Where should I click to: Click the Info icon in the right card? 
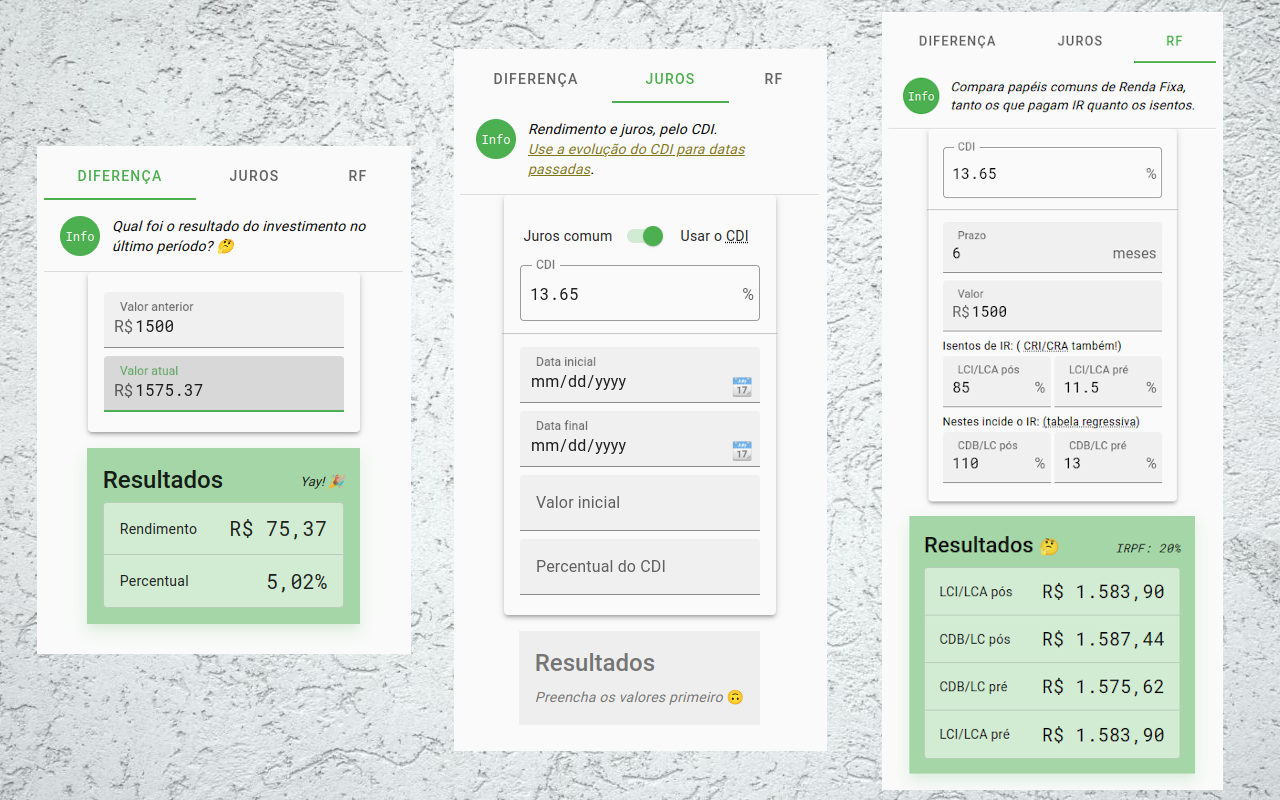921,96
